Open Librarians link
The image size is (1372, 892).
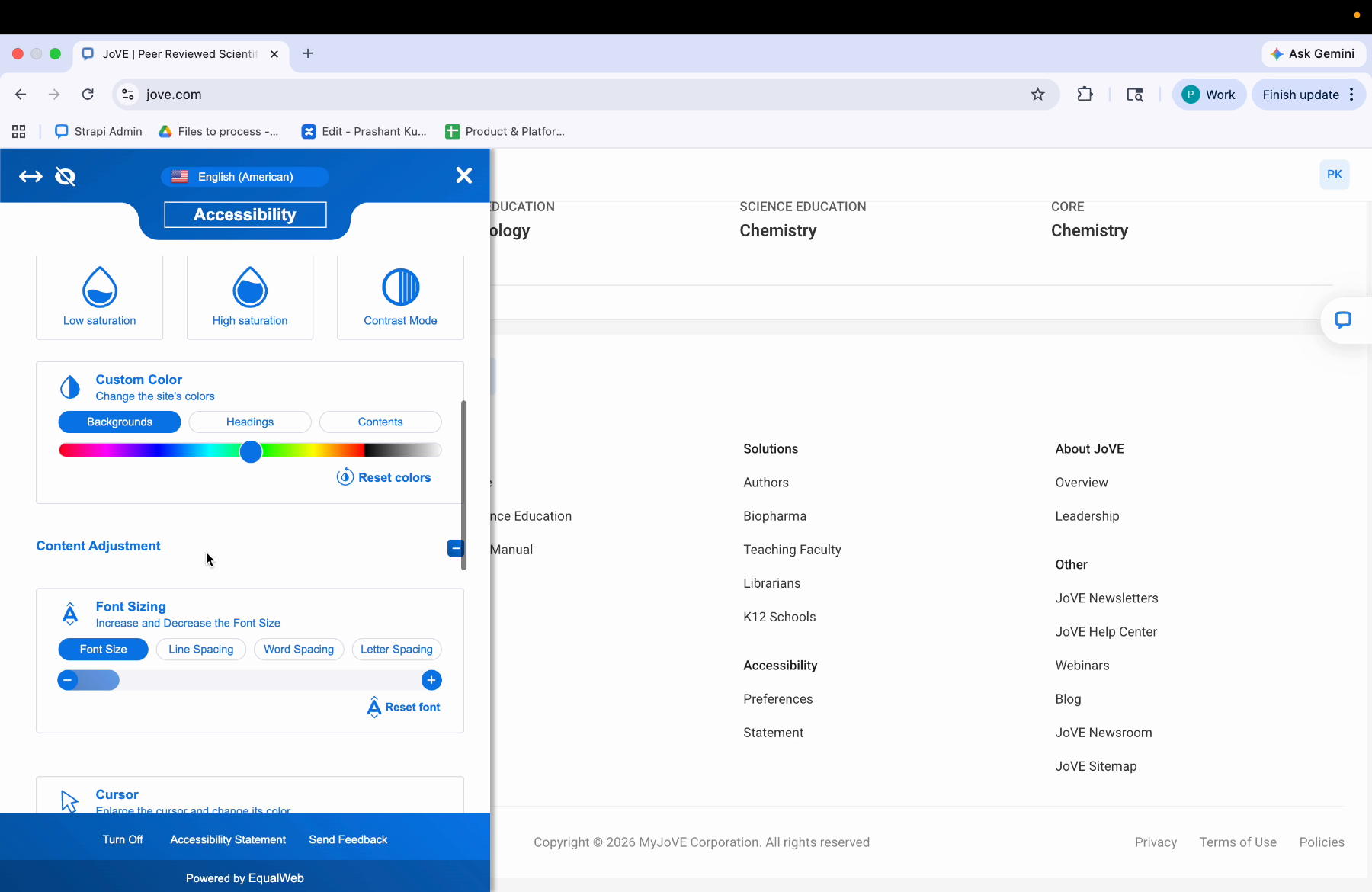click(772, 583)
